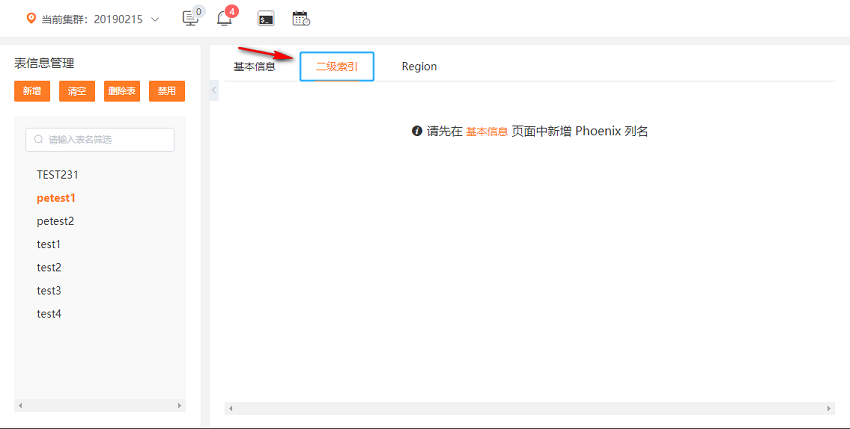Viewport: 850px width, 429px height.
Task: Switch to the Region tab
Action: pos(419,67)
